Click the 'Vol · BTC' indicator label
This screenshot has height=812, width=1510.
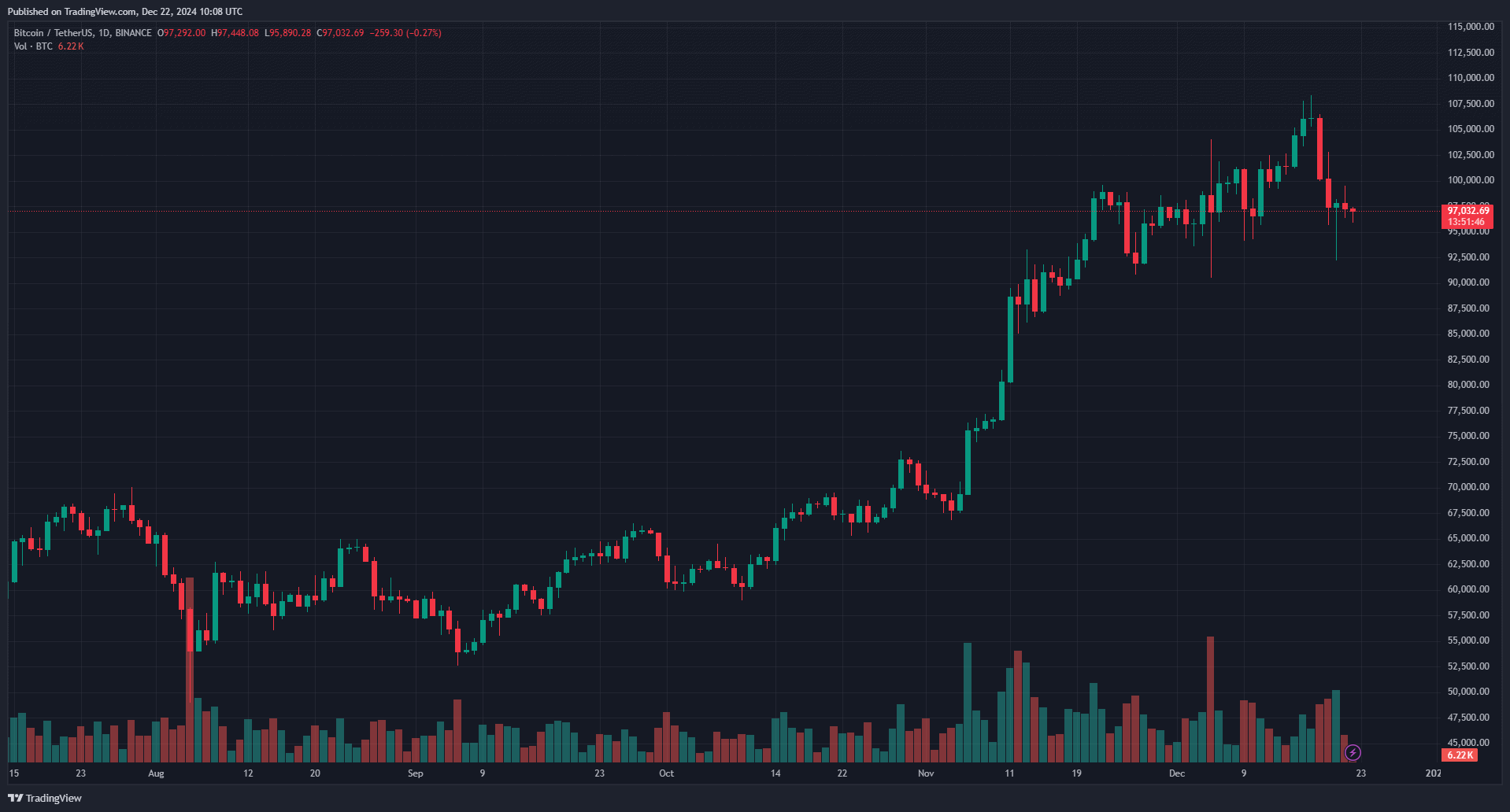33,46
